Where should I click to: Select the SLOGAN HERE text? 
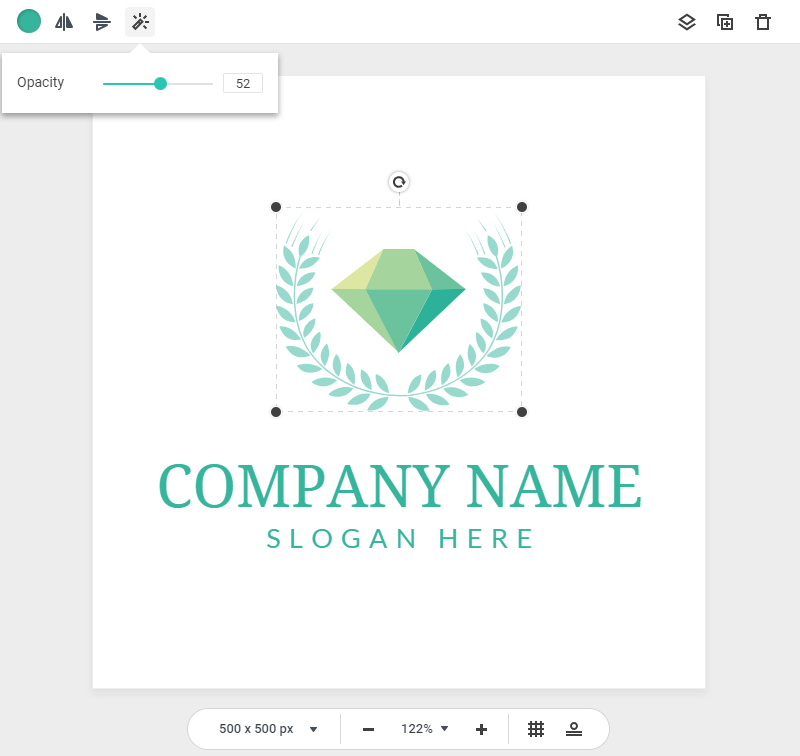[400, 539]
